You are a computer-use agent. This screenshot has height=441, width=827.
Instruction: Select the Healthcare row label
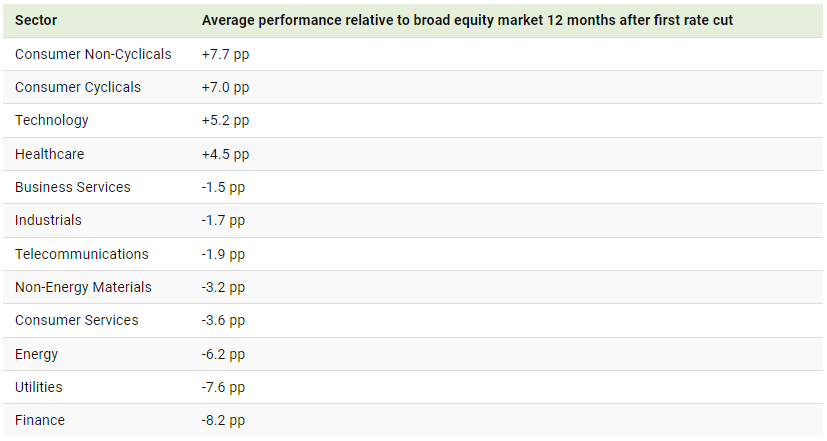(50, 154)
